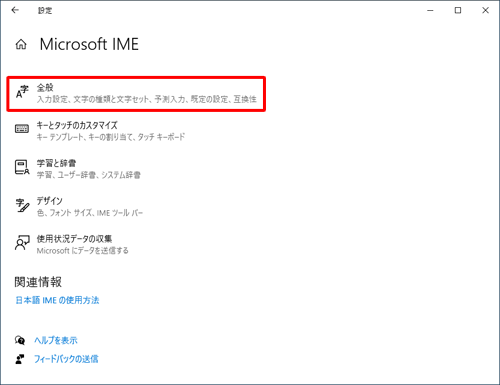Image resolution: width=500 pixels, height=385 pixels.
Task: Click the person icon for 使用状況データの収集
Action: [22, 243]
